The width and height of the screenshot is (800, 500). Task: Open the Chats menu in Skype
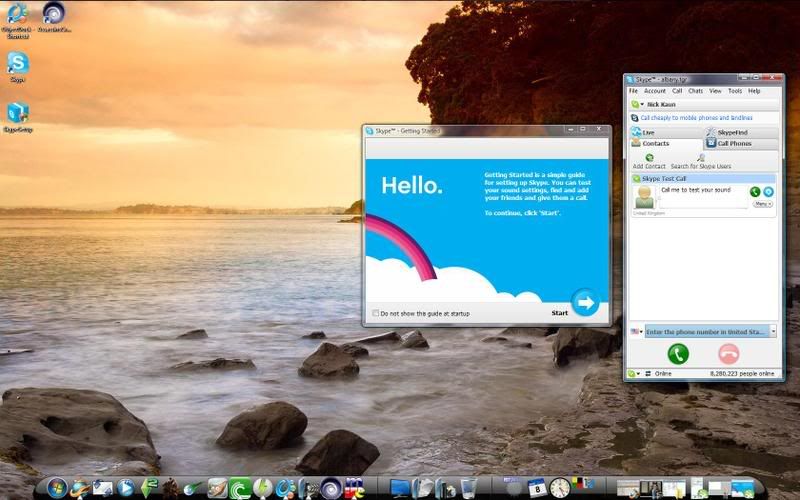point(695,91)
